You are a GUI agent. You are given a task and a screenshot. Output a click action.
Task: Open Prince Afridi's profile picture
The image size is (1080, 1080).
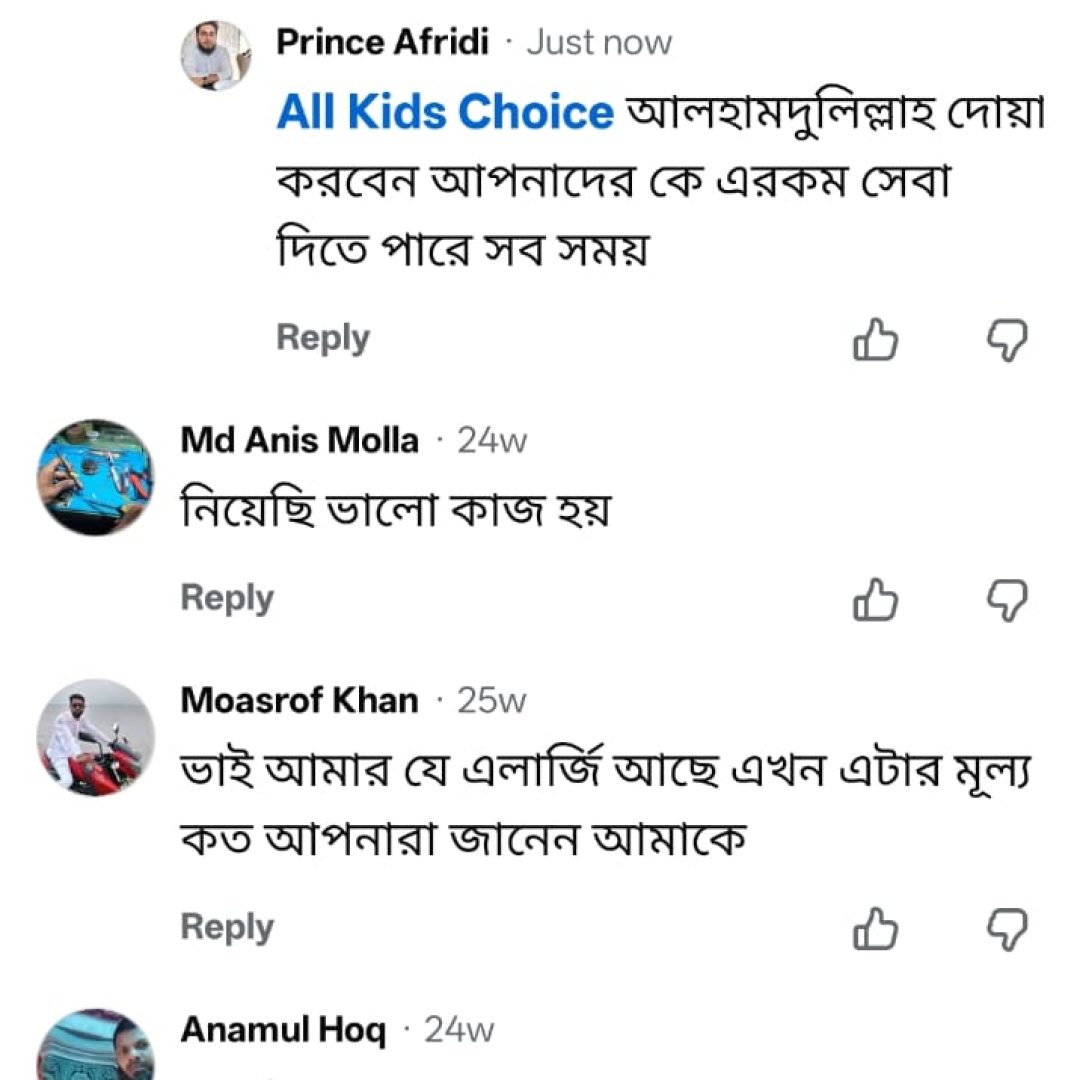click(216, 55)
